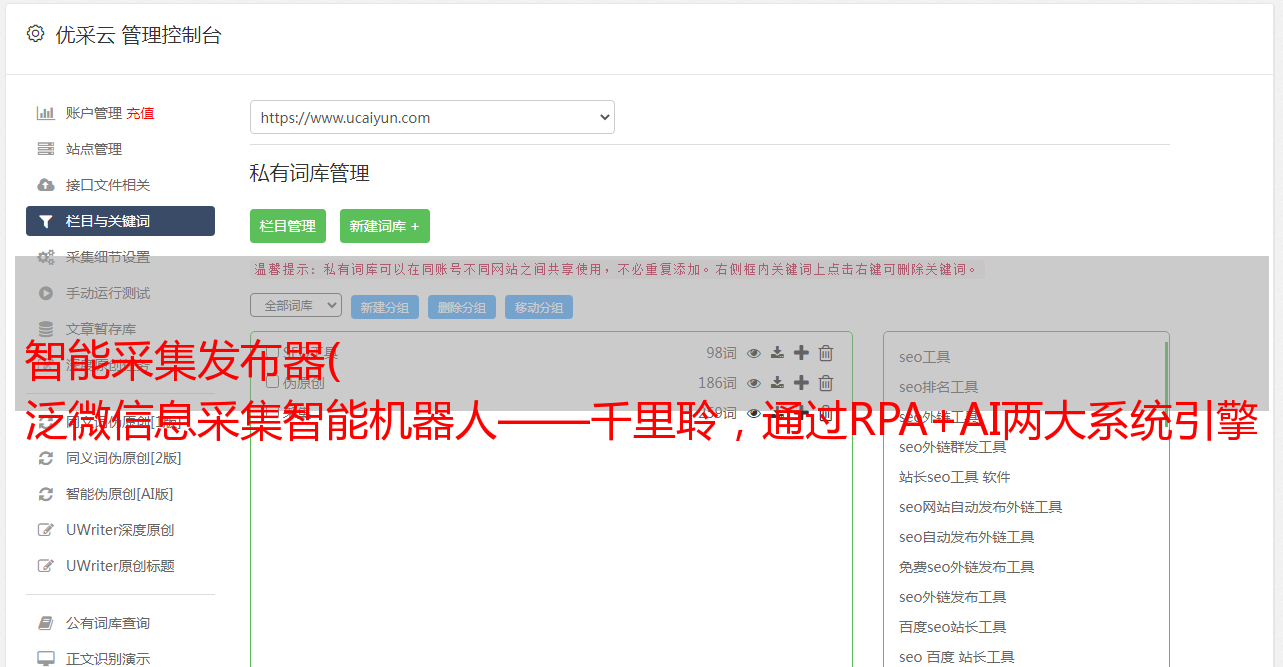The height and width of the screenshot is (667, 1283).
Task: Select keyword '免费seo外链发布工具'
Action: [x=967, y=567]
